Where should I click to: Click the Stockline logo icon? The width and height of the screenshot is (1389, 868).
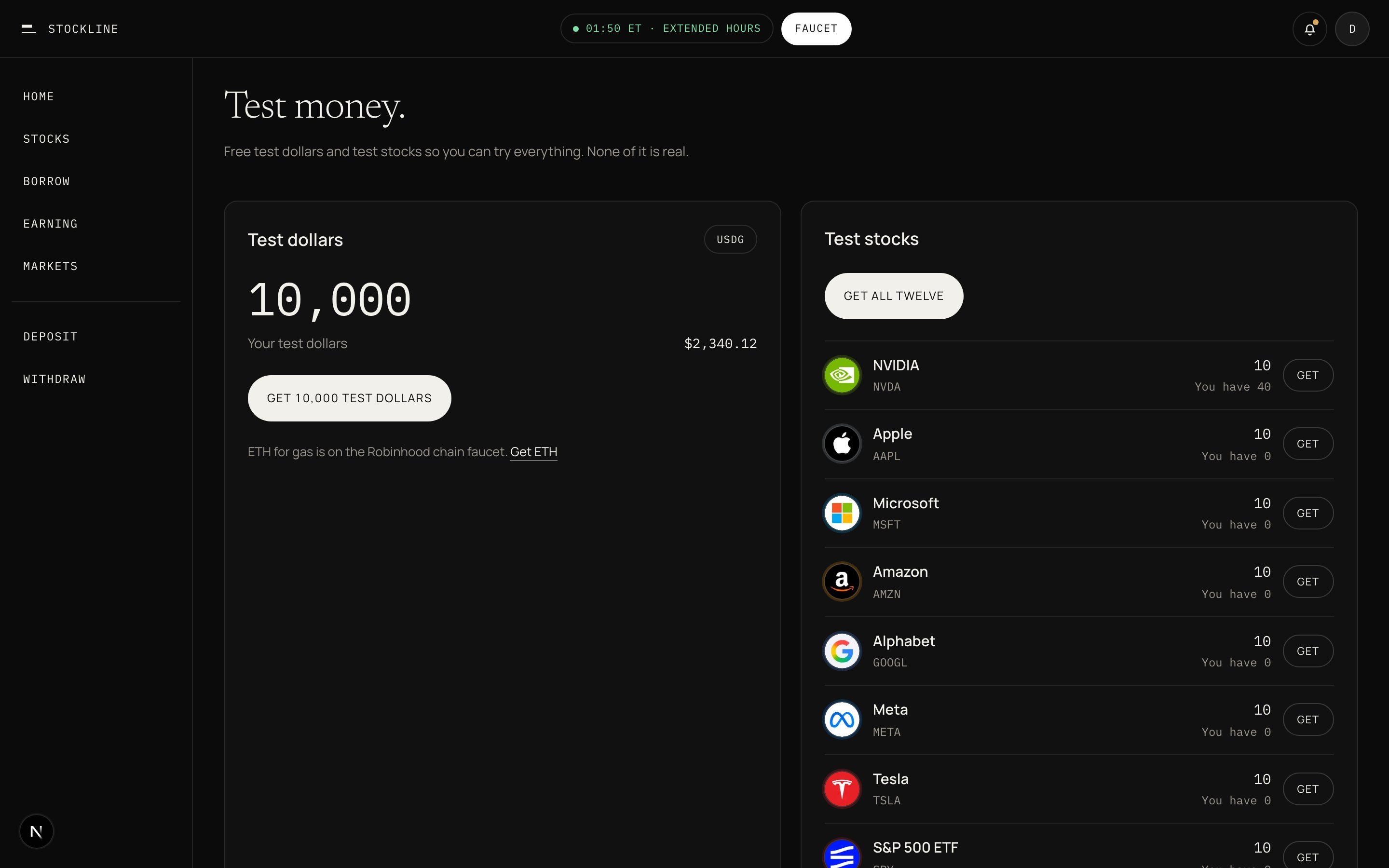(x=29, y=29)
